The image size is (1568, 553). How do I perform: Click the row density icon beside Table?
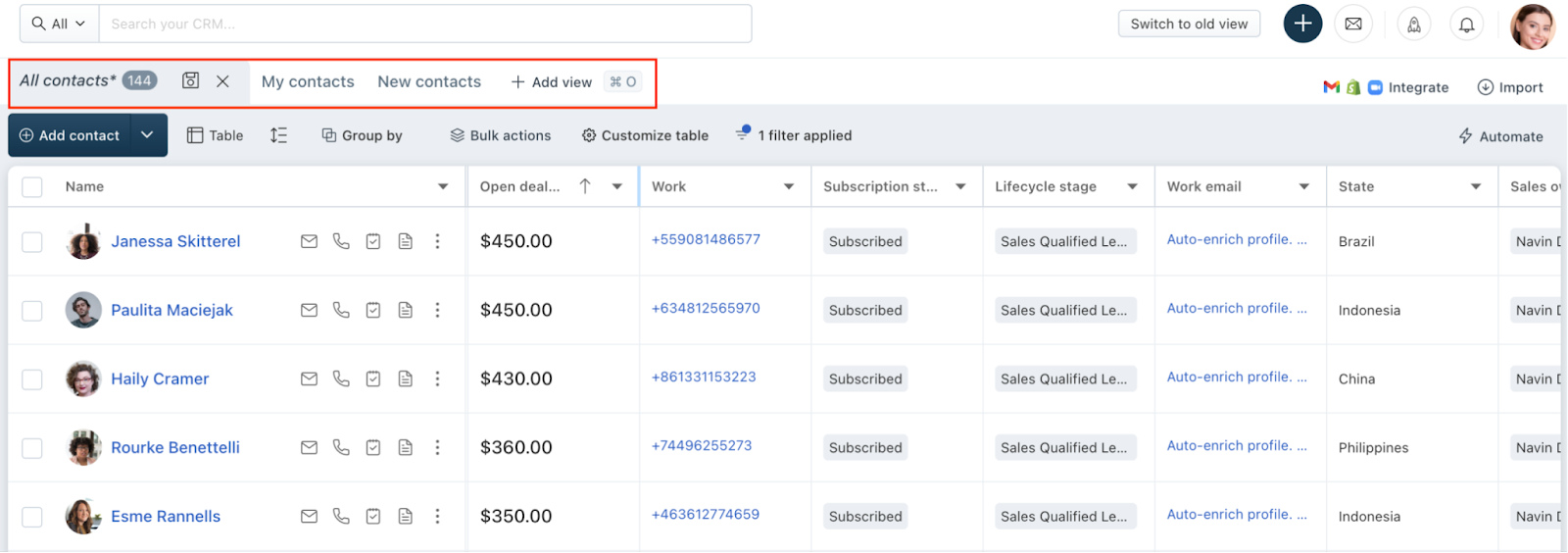coord(278,135)
